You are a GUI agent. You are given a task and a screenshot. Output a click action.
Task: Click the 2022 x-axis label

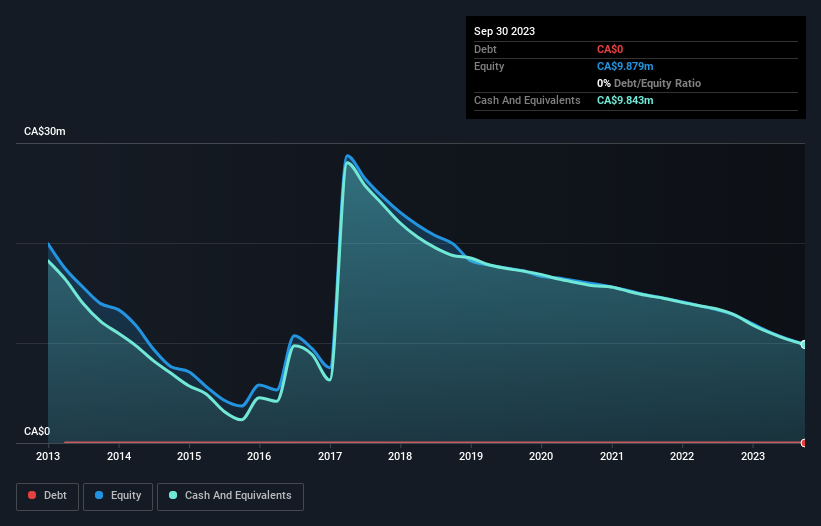click(682, 456)
